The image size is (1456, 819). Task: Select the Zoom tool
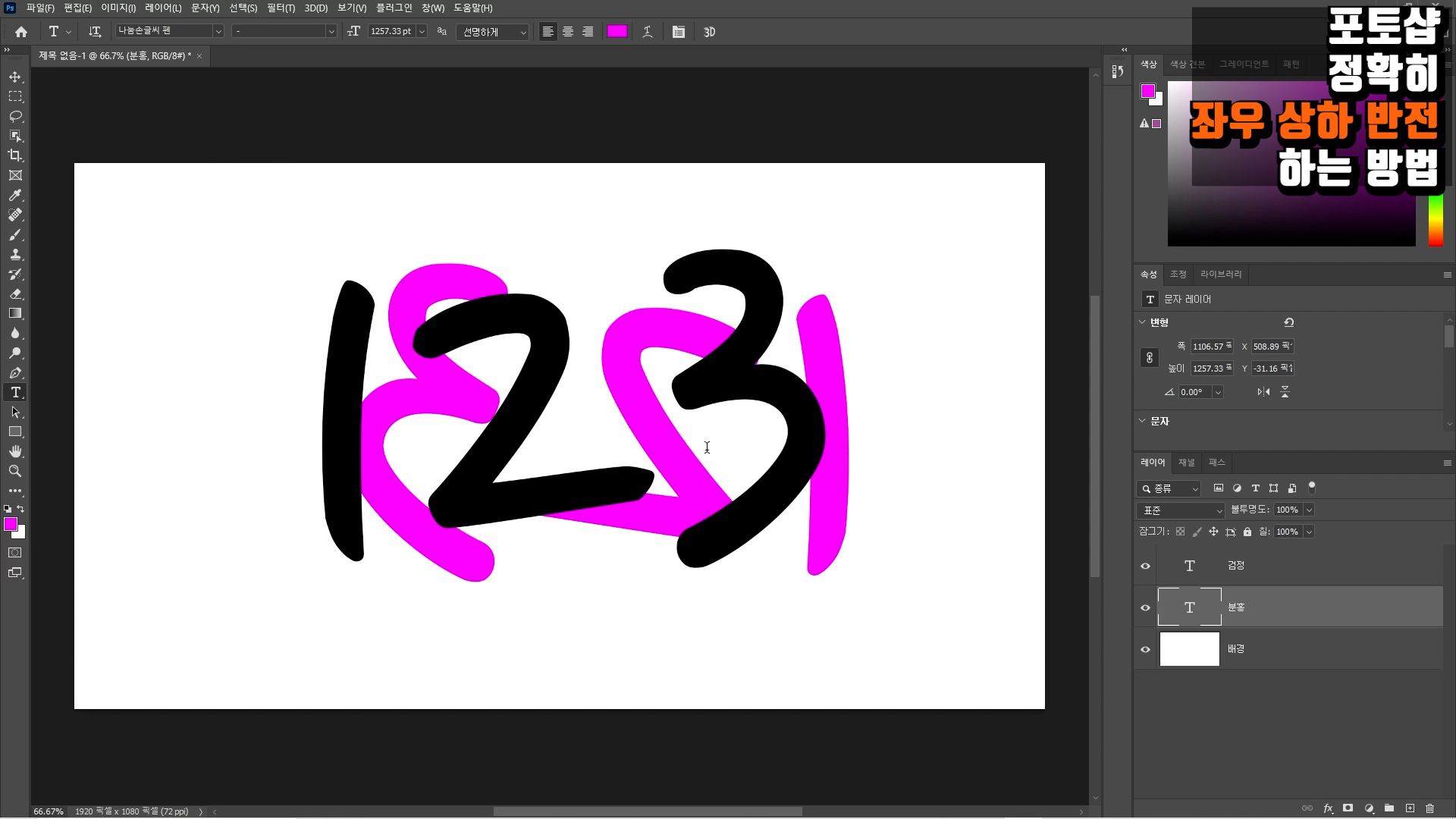(15, 471)
